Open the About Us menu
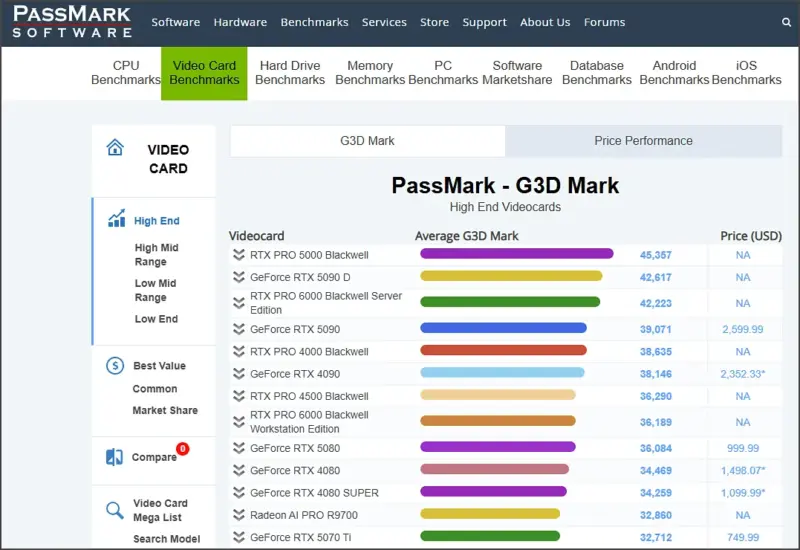The height and width of the screenshot is (550, 800). 545,22
